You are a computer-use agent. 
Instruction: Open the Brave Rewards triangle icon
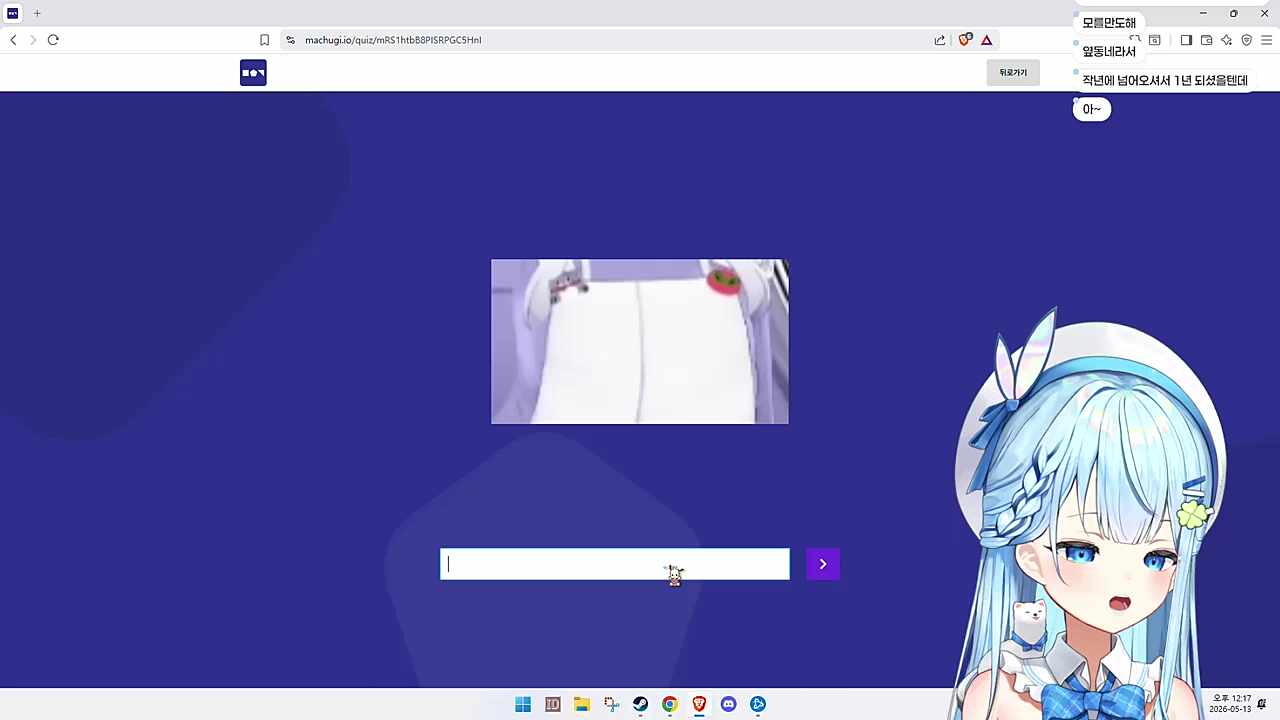[986, 40]
